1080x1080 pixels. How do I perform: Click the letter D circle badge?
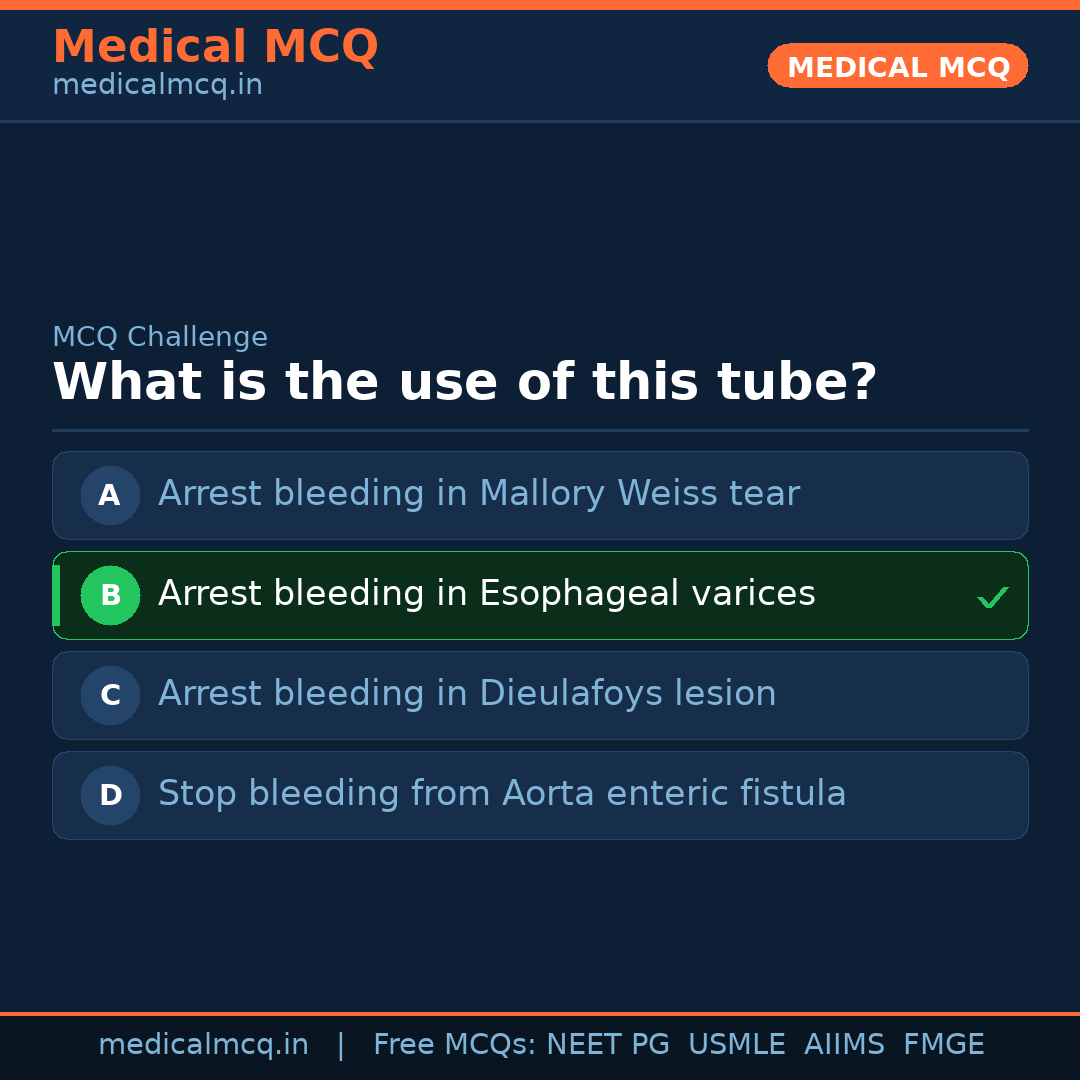[x=110, y=795]
